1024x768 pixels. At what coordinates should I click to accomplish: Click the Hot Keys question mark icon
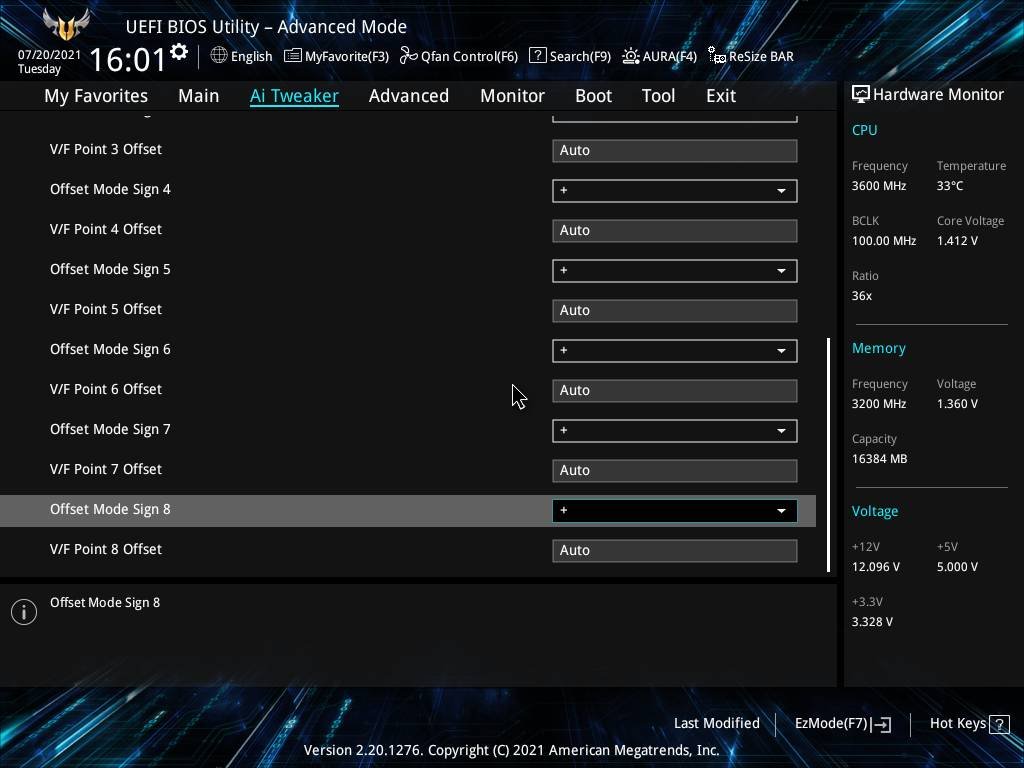click(x=998, y=723)
